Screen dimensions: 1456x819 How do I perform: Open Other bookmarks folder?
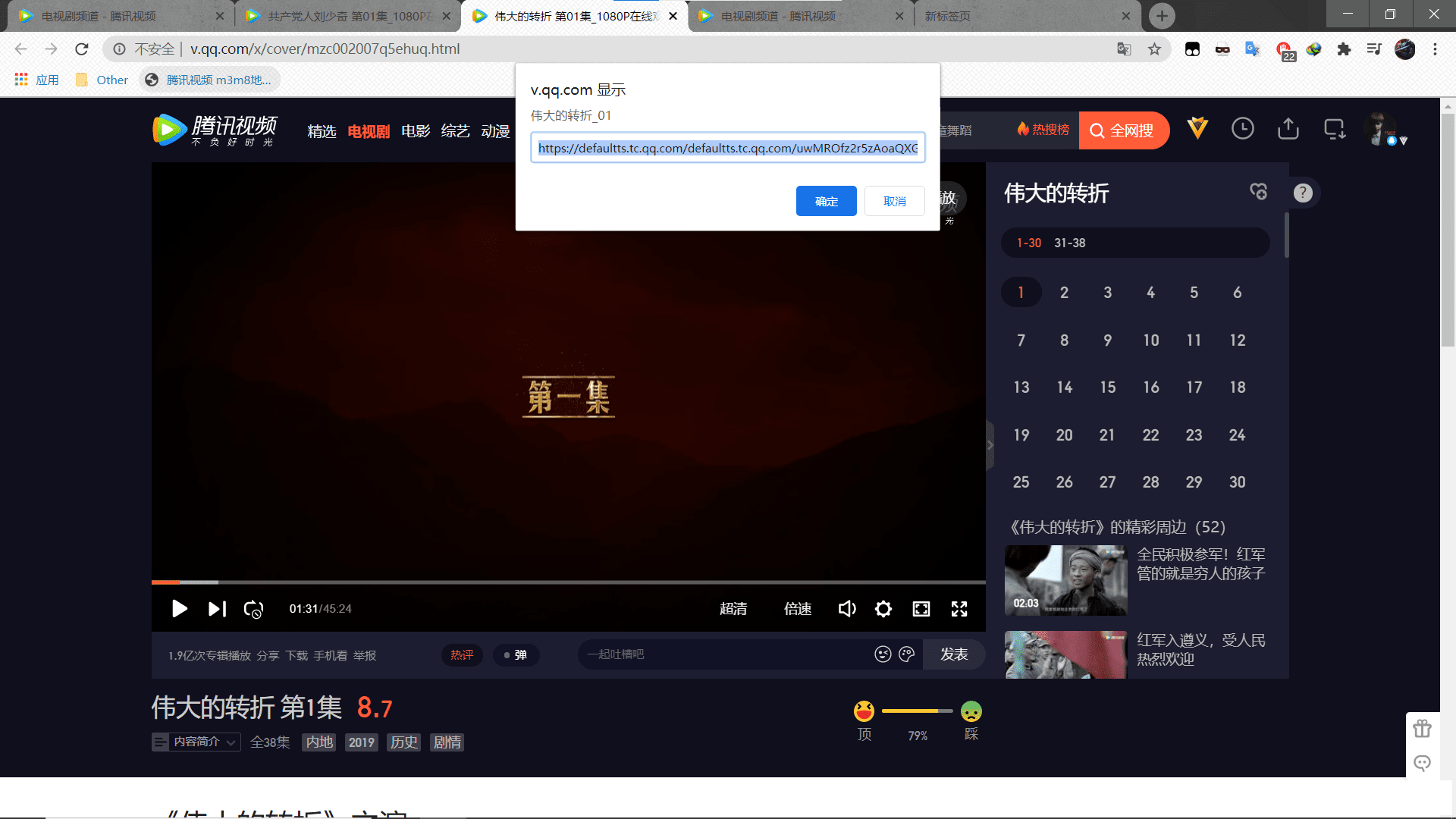102,80
